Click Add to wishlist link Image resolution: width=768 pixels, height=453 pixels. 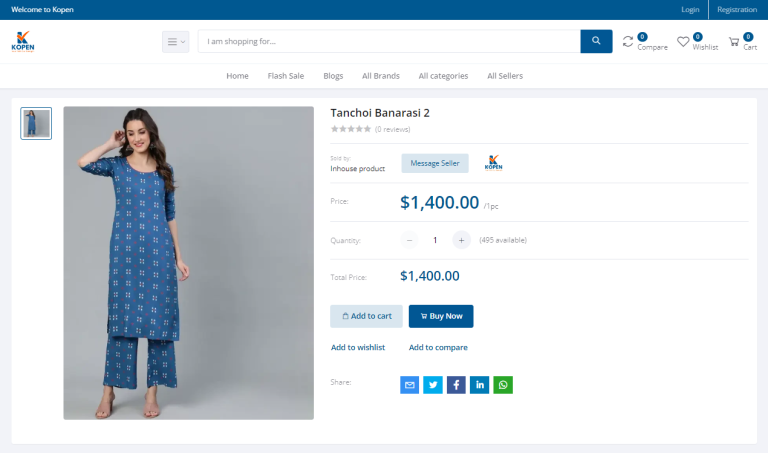[x=358, y=348]
